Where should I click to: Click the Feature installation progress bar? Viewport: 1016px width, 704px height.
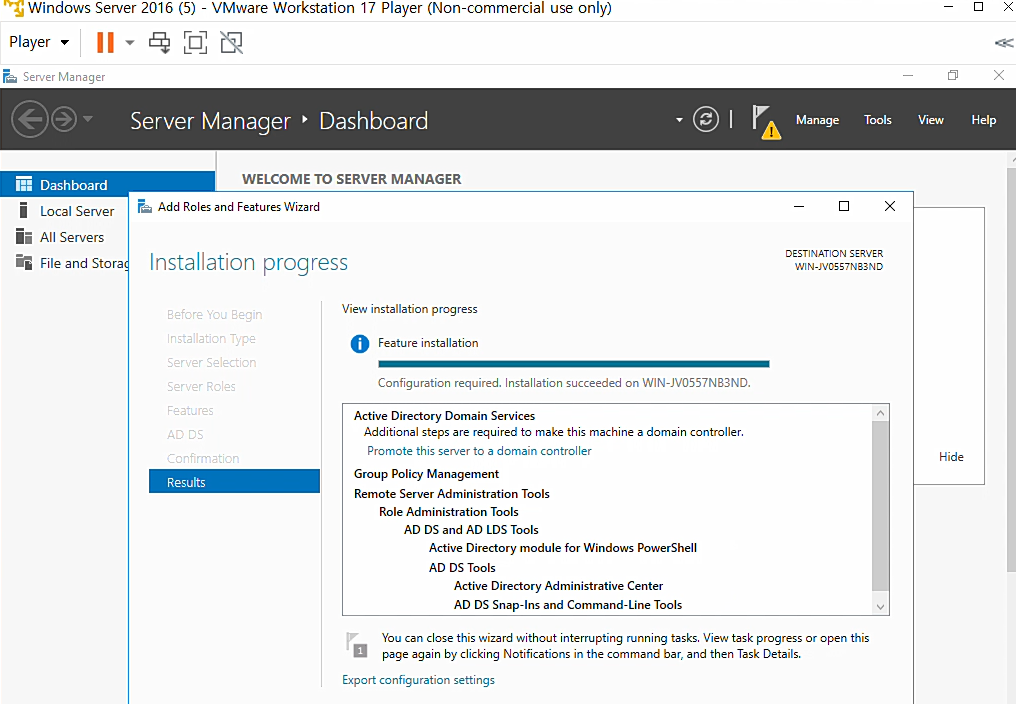pos(573,364)
